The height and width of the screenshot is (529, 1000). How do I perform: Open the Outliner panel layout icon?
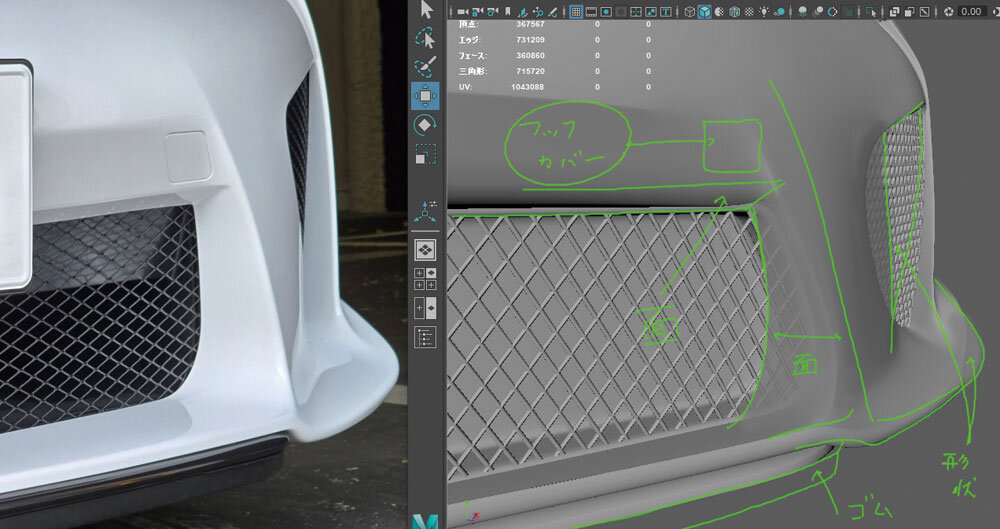pyautogui.click(x=425, y=337)
